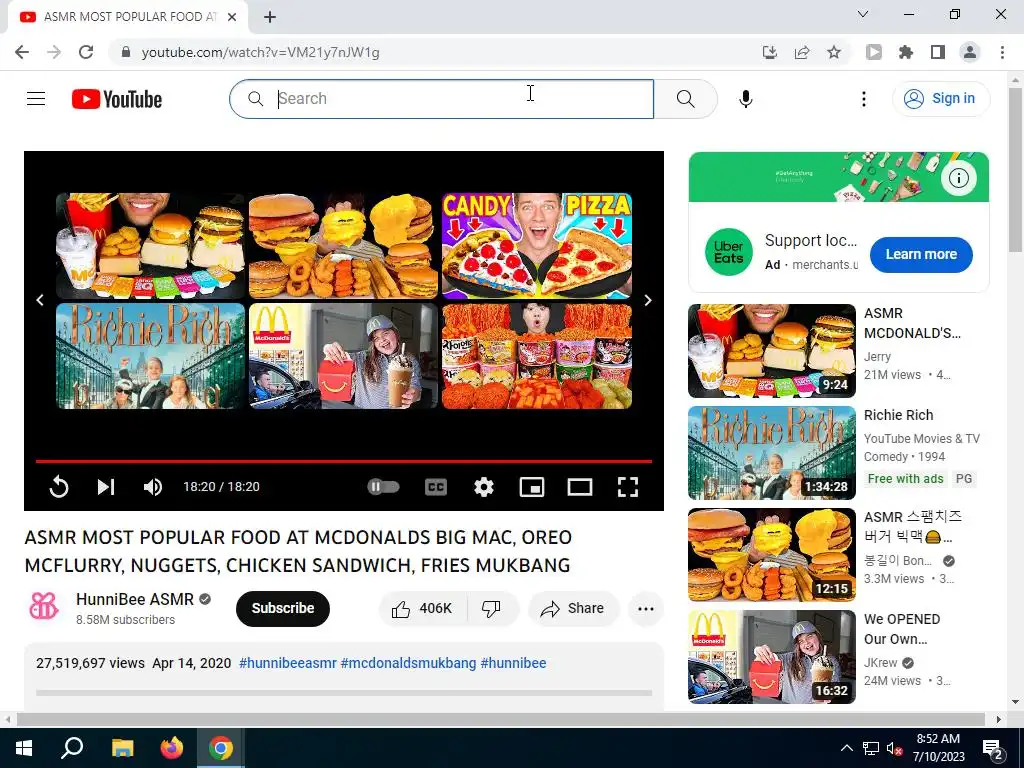
Task: Skip to next video in player
Action: [x=106, y=487]
